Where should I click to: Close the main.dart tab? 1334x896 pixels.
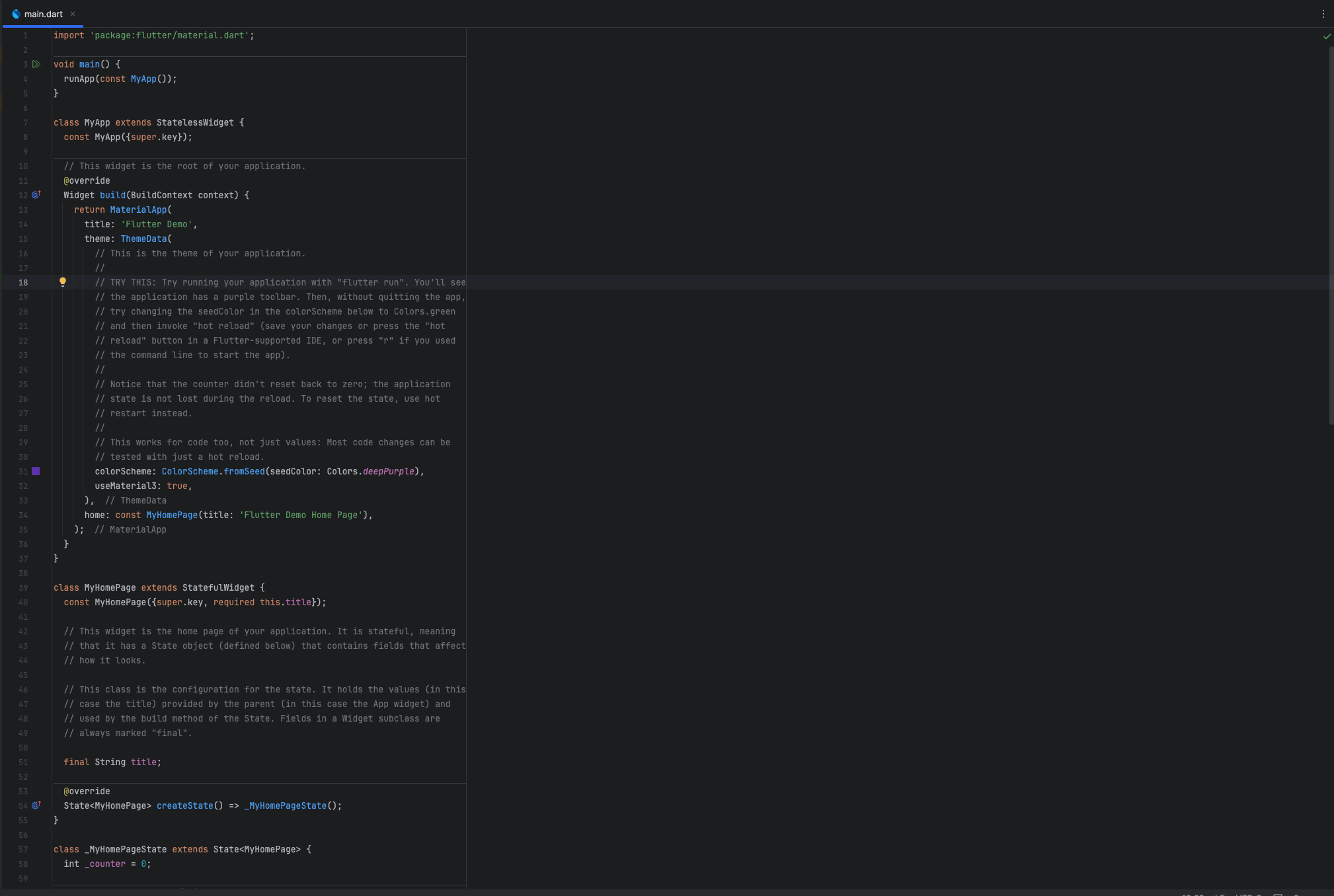[x=73, y=14]
